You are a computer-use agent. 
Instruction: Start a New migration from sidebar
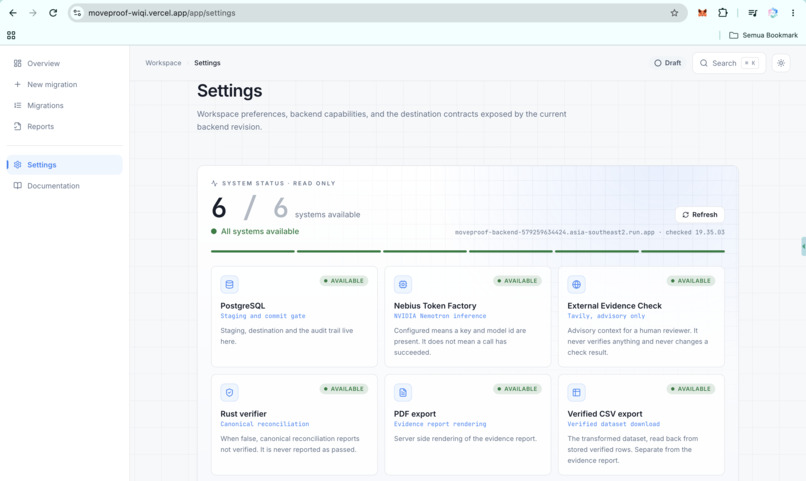65,84
